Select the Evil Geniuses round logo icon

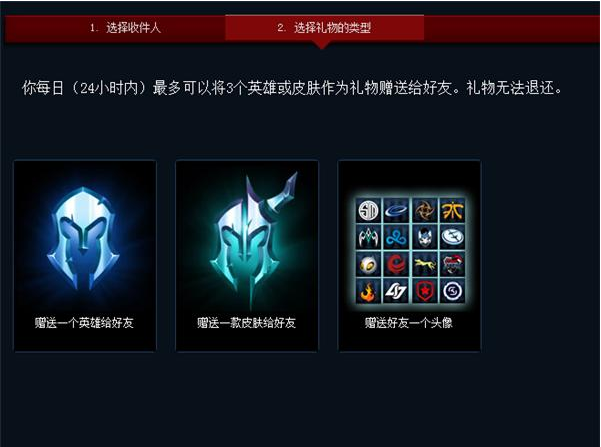[453, 237]
